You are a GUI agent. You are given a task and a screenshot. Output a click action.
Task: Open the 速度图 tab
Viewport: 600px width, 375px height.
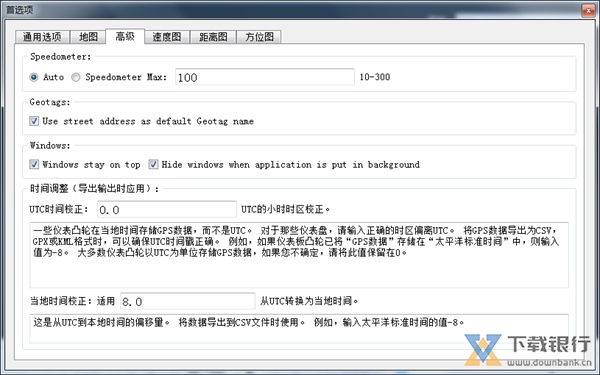[166, 37]
